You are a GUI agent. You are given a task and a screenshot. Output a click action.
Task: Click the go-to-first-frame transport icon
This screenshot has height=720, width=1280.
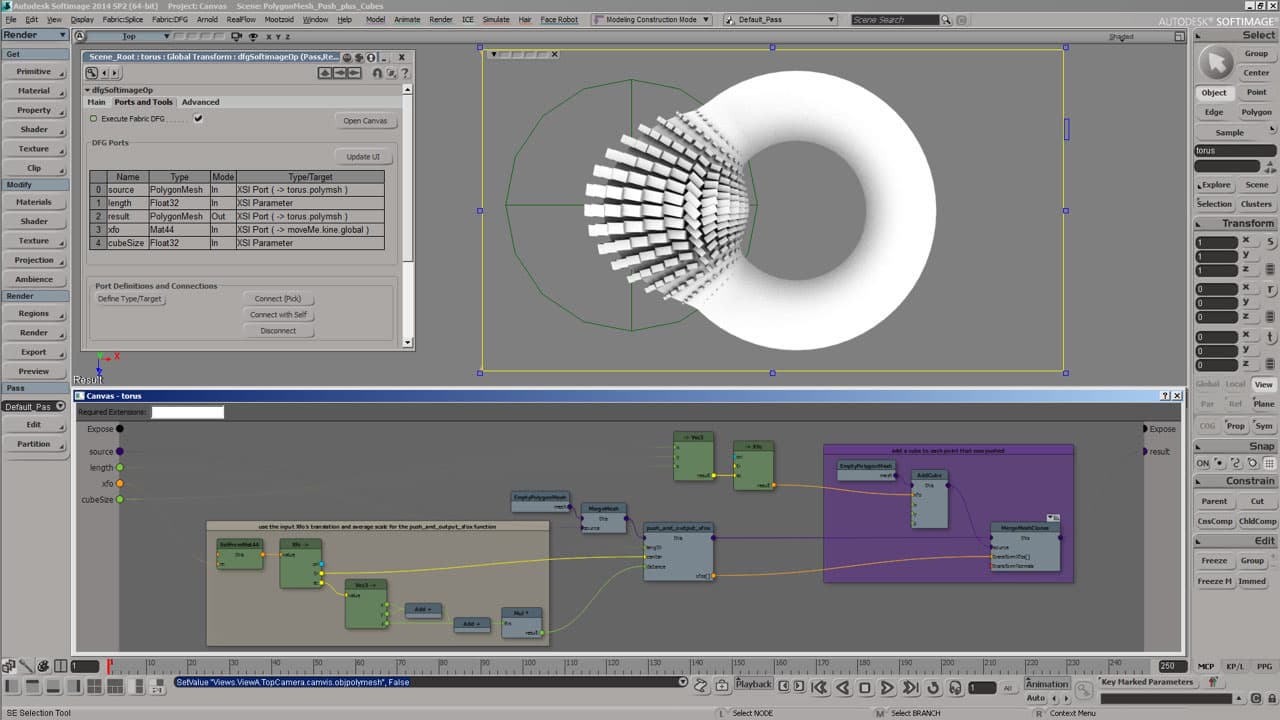pyautogui.click(x=821, y=686)
